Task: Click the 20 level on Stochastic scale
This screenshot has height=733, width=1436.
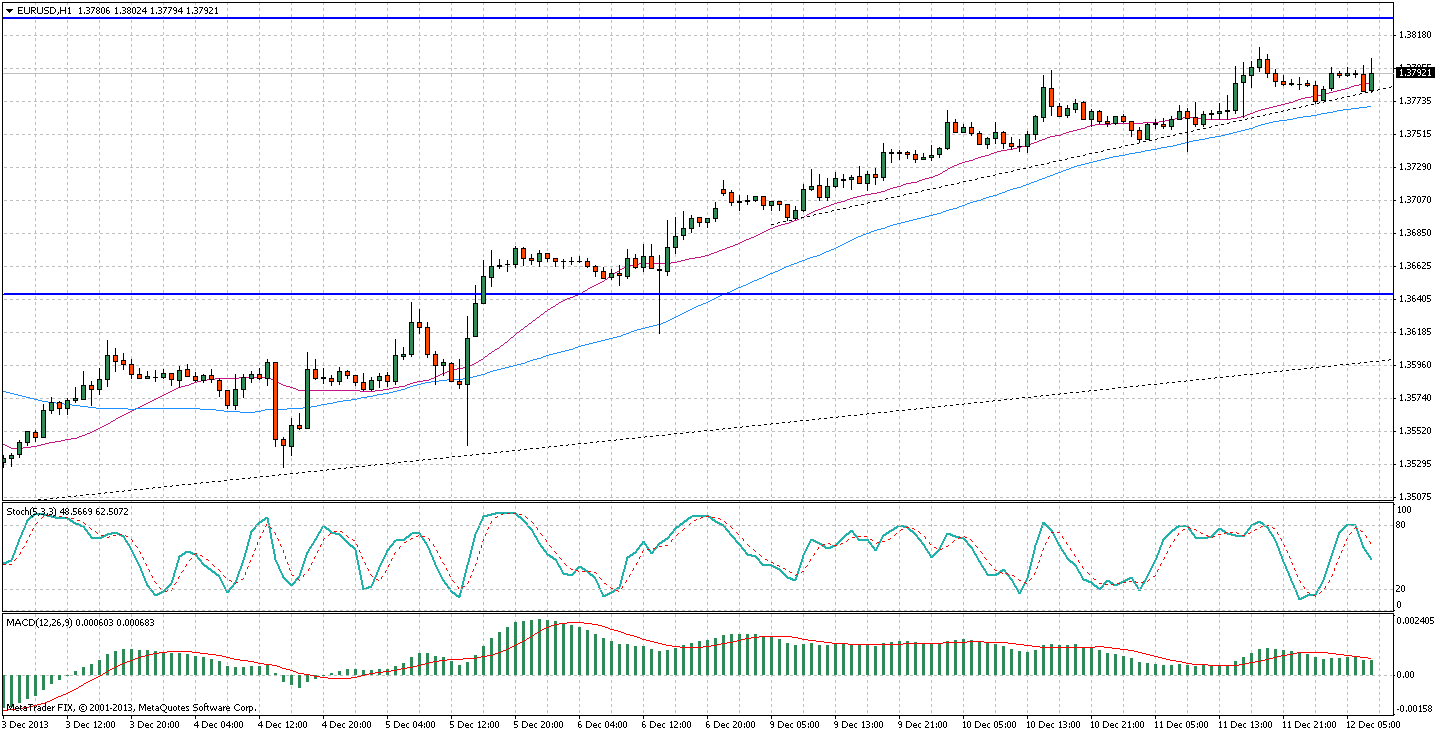Action: click(x=1403, y=588)
